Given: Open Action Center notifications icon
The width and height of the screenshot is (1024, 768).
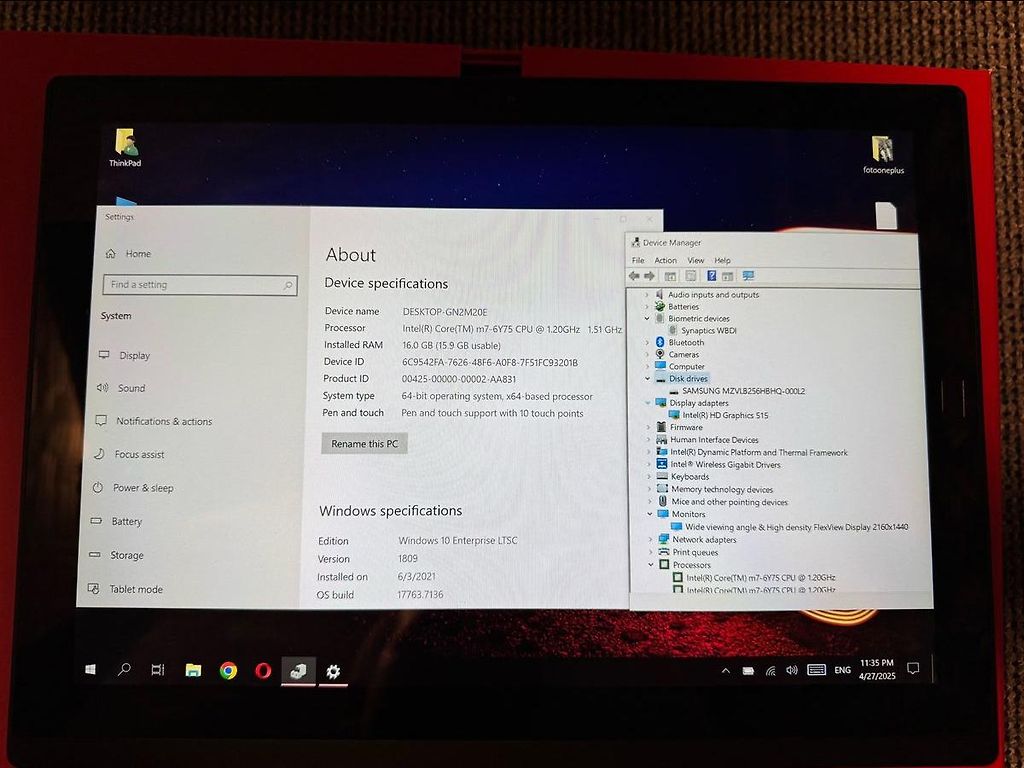Looking at the screenshot, I should 914,668.
